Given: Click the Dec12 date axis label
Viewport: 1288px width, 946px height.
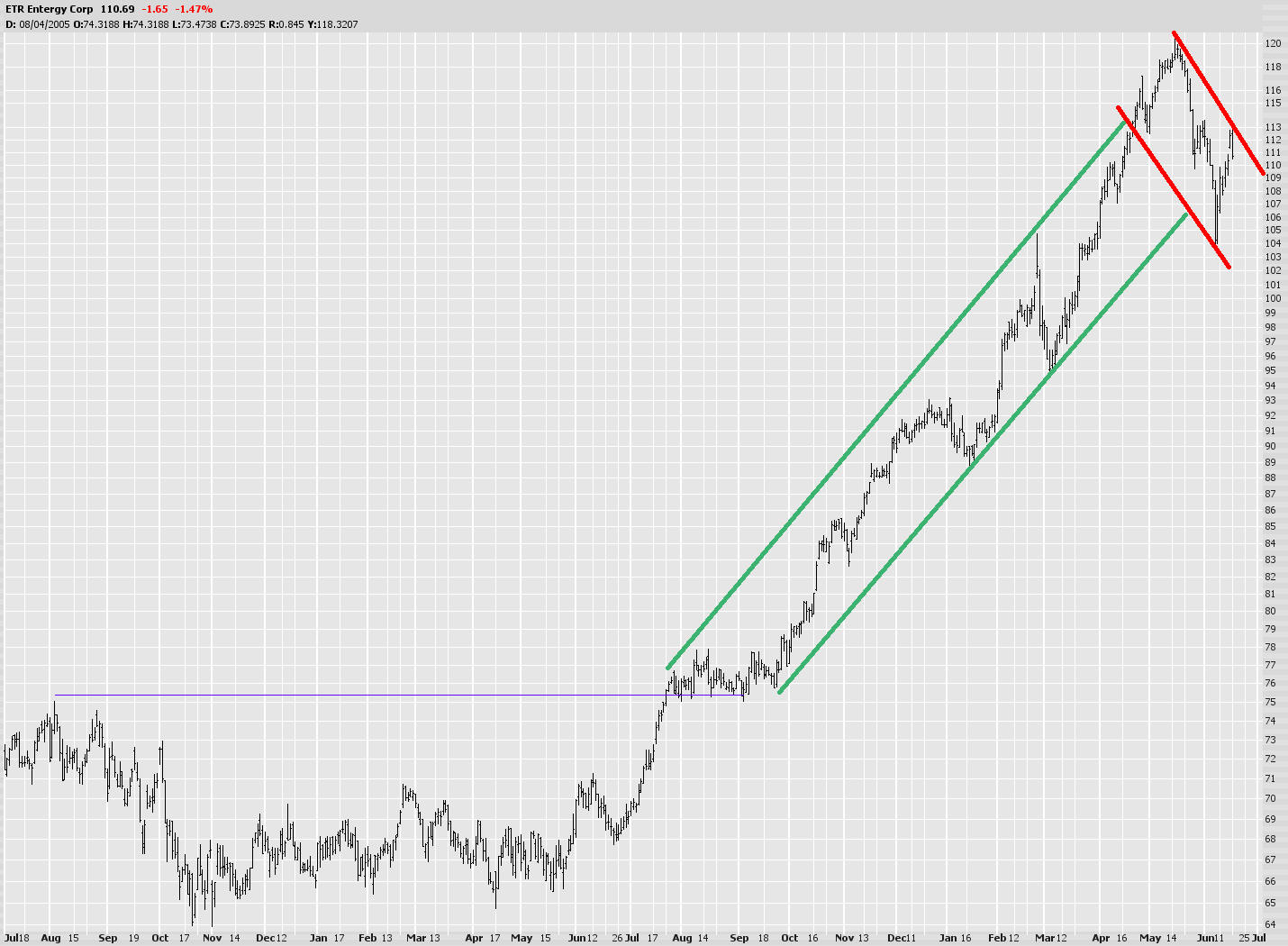Looking at the screenshot, I should pos(271,938).
